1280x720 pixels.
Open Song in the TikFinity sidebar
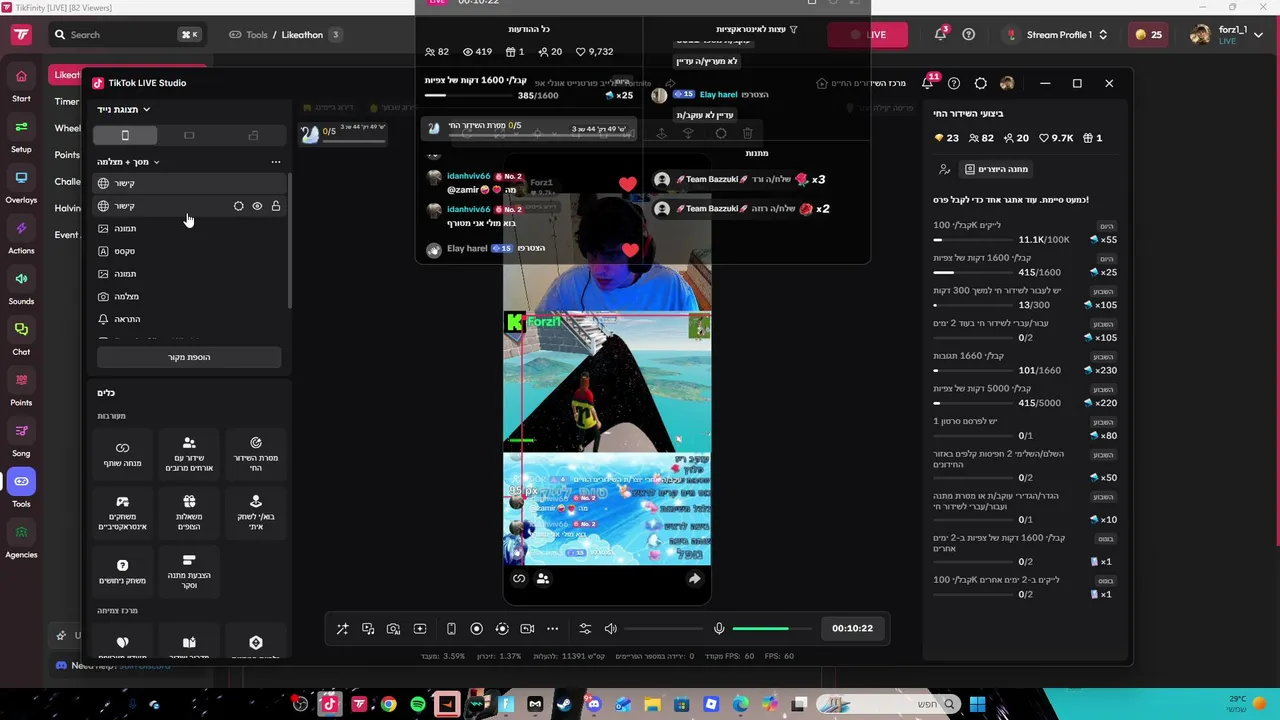coord(21,439)
